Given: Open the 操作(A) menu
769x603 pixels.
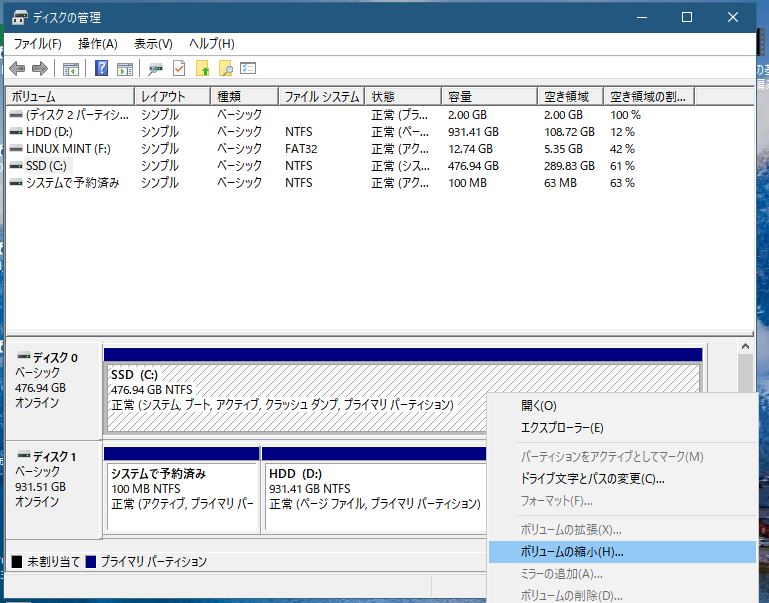Looking at the screenshot, I should point(98,44).
